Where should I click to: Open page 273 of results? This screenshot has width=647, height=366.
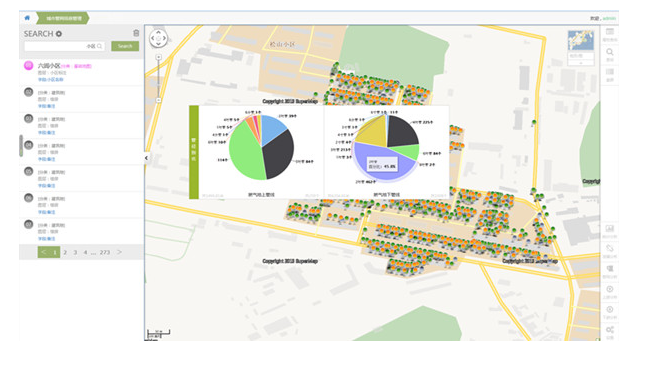[105, 252]
